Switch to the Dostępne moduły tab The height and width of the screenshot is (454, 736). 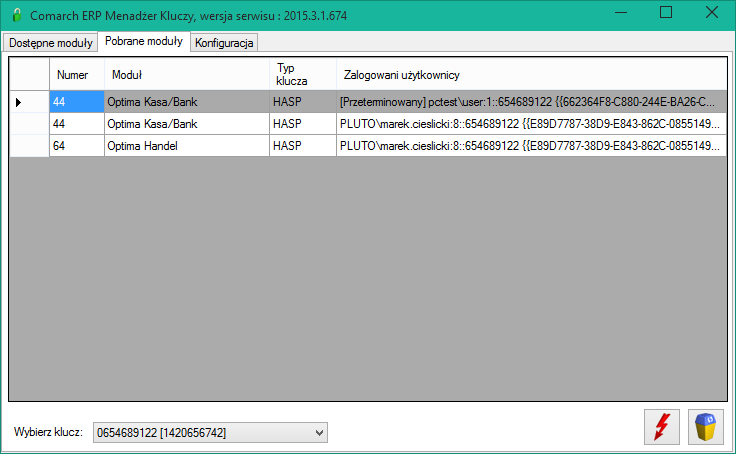50,43
